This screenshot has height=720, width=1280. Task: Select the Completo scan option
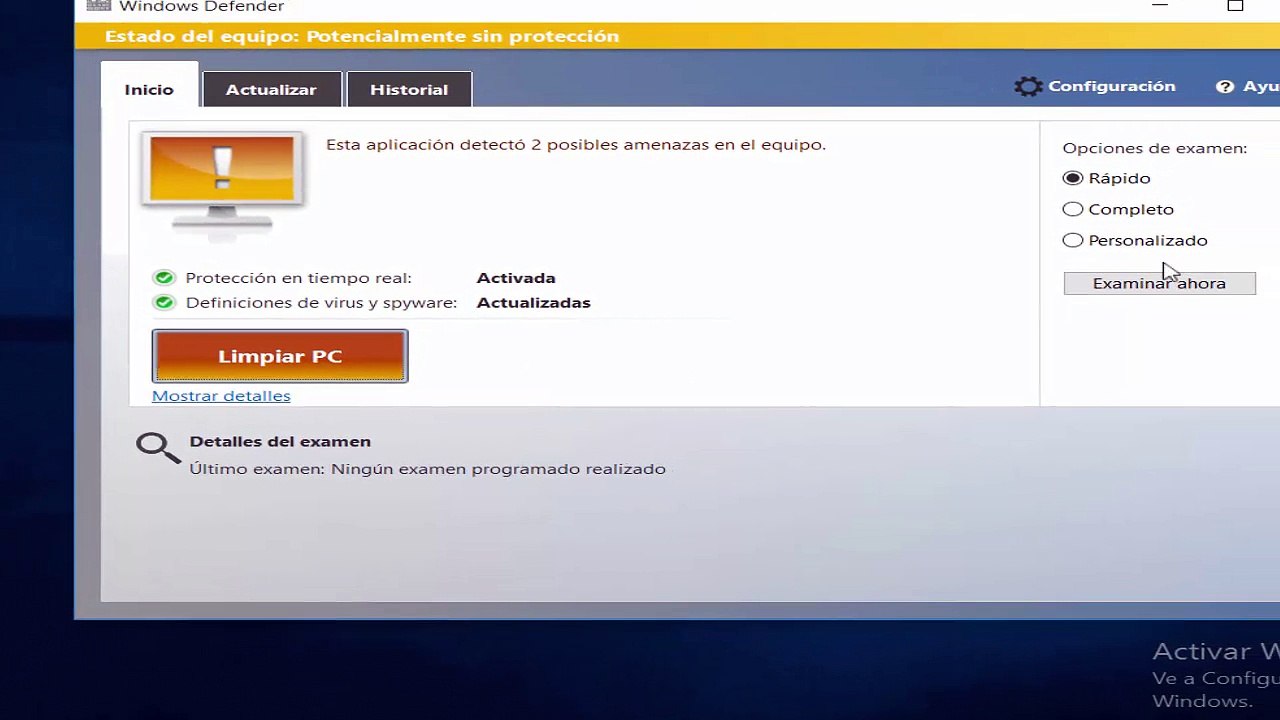1073,209
